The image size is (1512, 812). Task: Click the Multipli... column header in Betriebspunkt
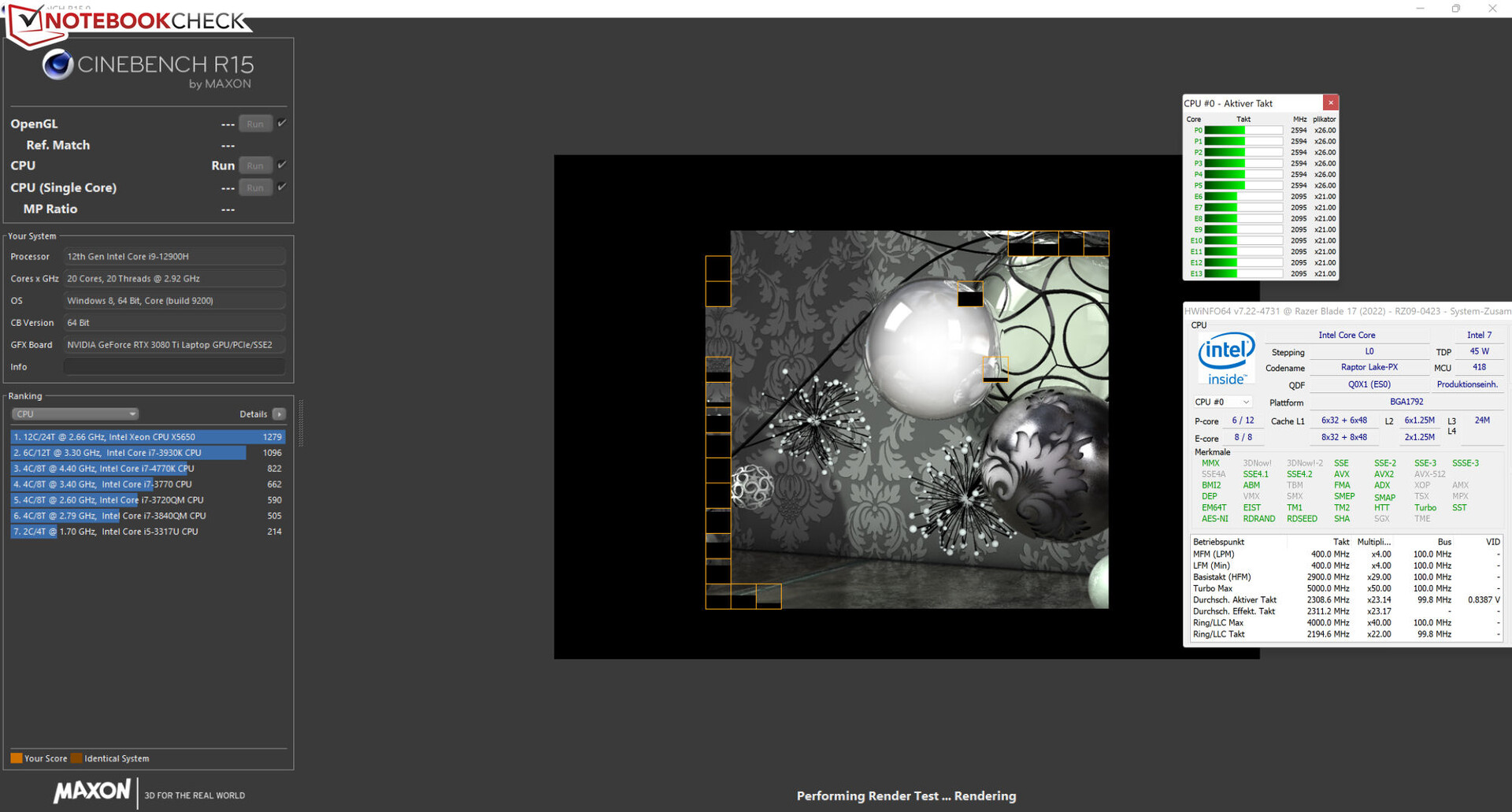point(1374,542)
